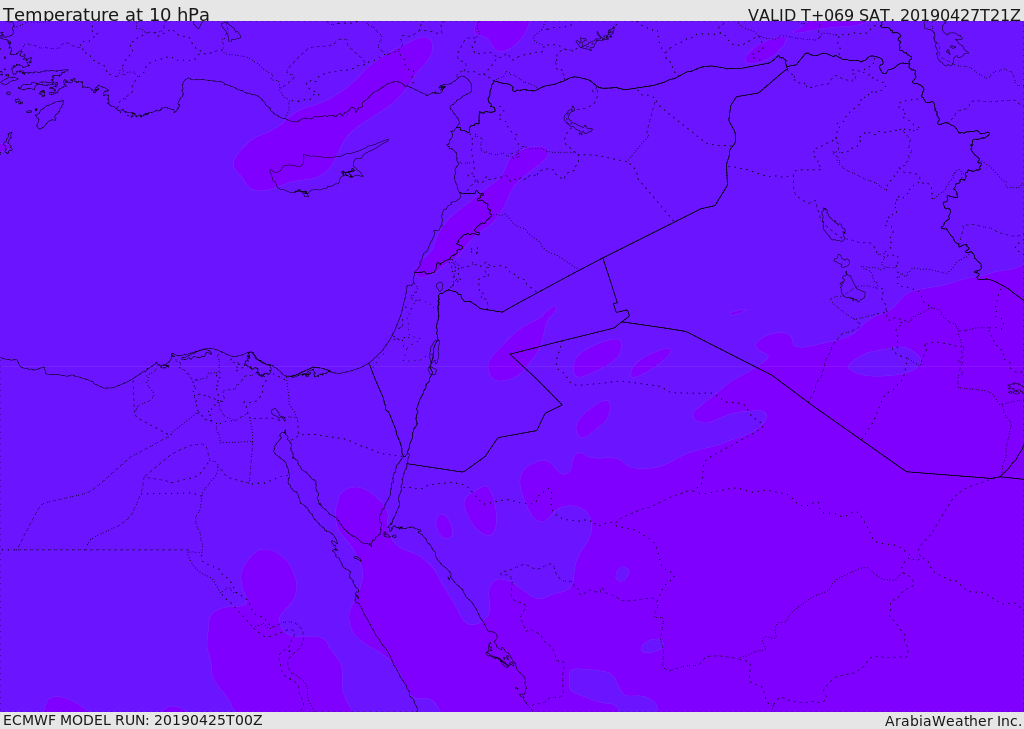Click the 'Temperature at 10 hPa' title
The height and width of the screenshot is (729, 1024).
click(106, 14)
